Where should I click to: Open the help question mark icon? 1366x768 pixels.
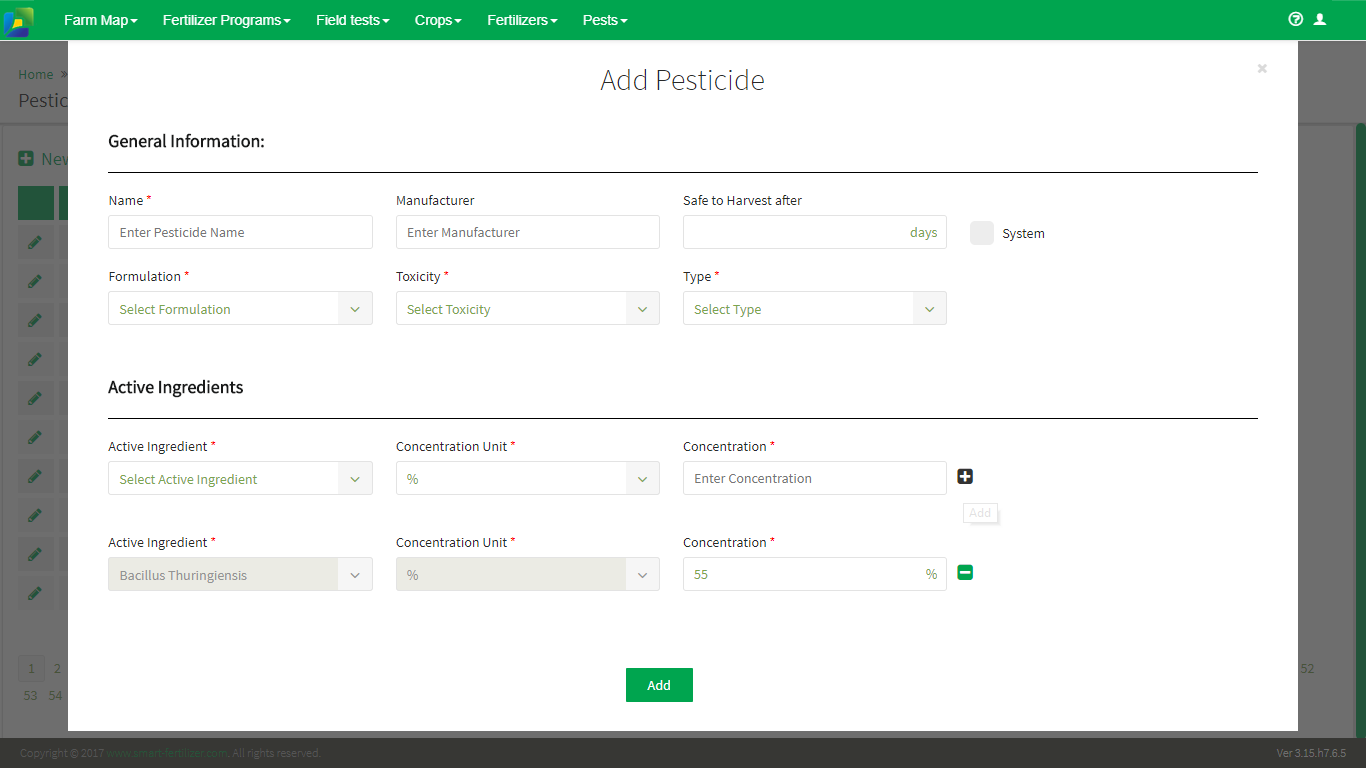click(x=1296, y=19)
